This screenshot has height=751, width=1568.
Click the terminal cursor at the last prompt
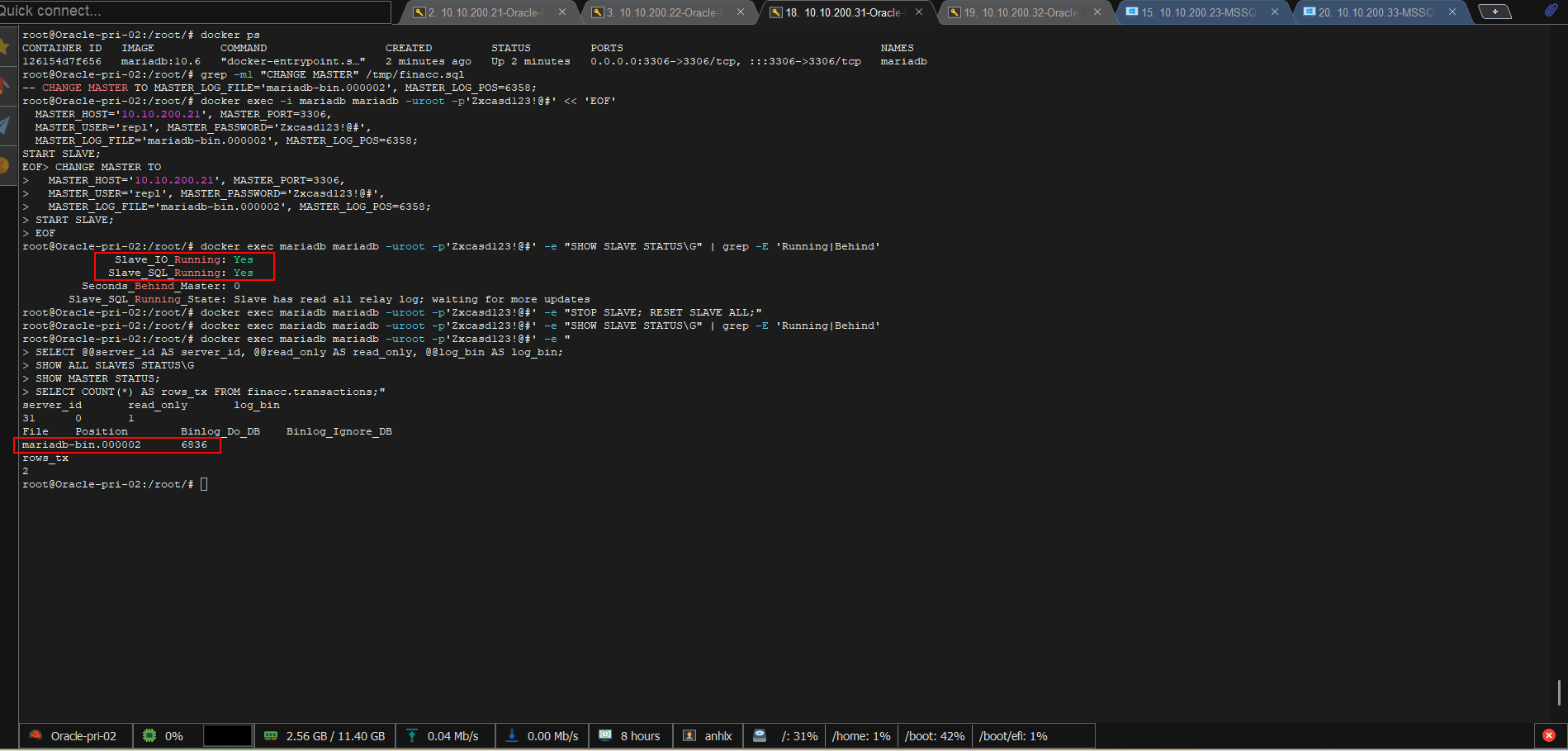(204, 484)
